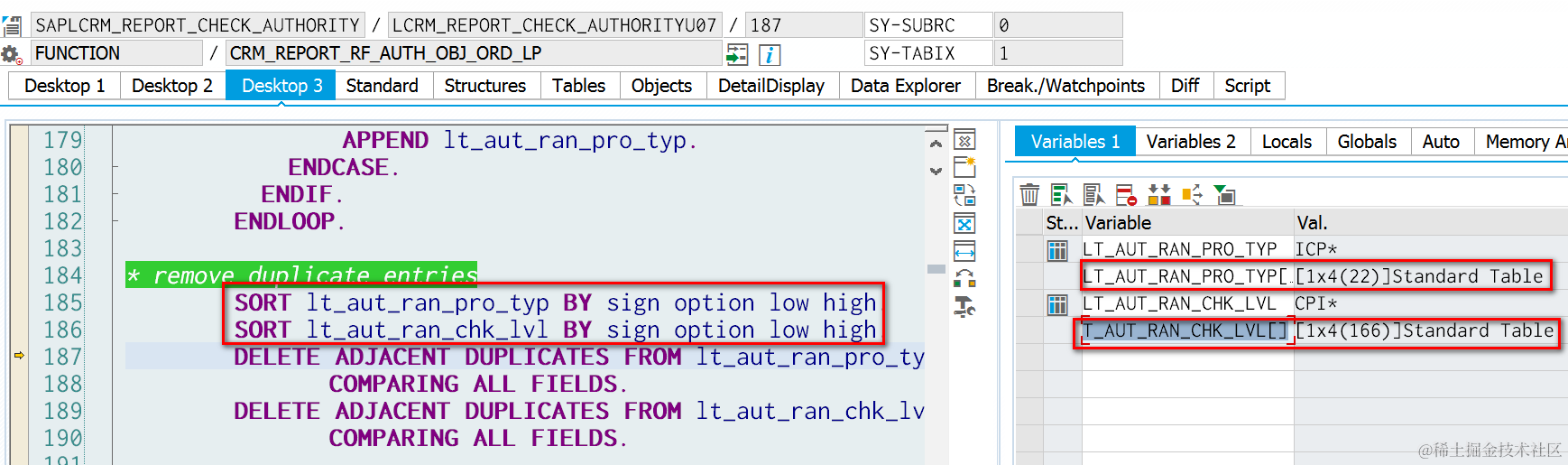
Task: Open the blue information icon
Action: 770,54
